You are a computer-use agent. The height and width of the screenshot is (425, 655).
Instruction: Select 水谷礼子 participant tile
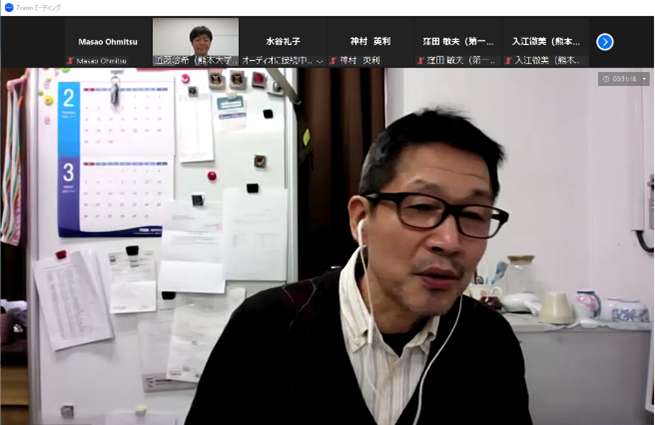282,41
